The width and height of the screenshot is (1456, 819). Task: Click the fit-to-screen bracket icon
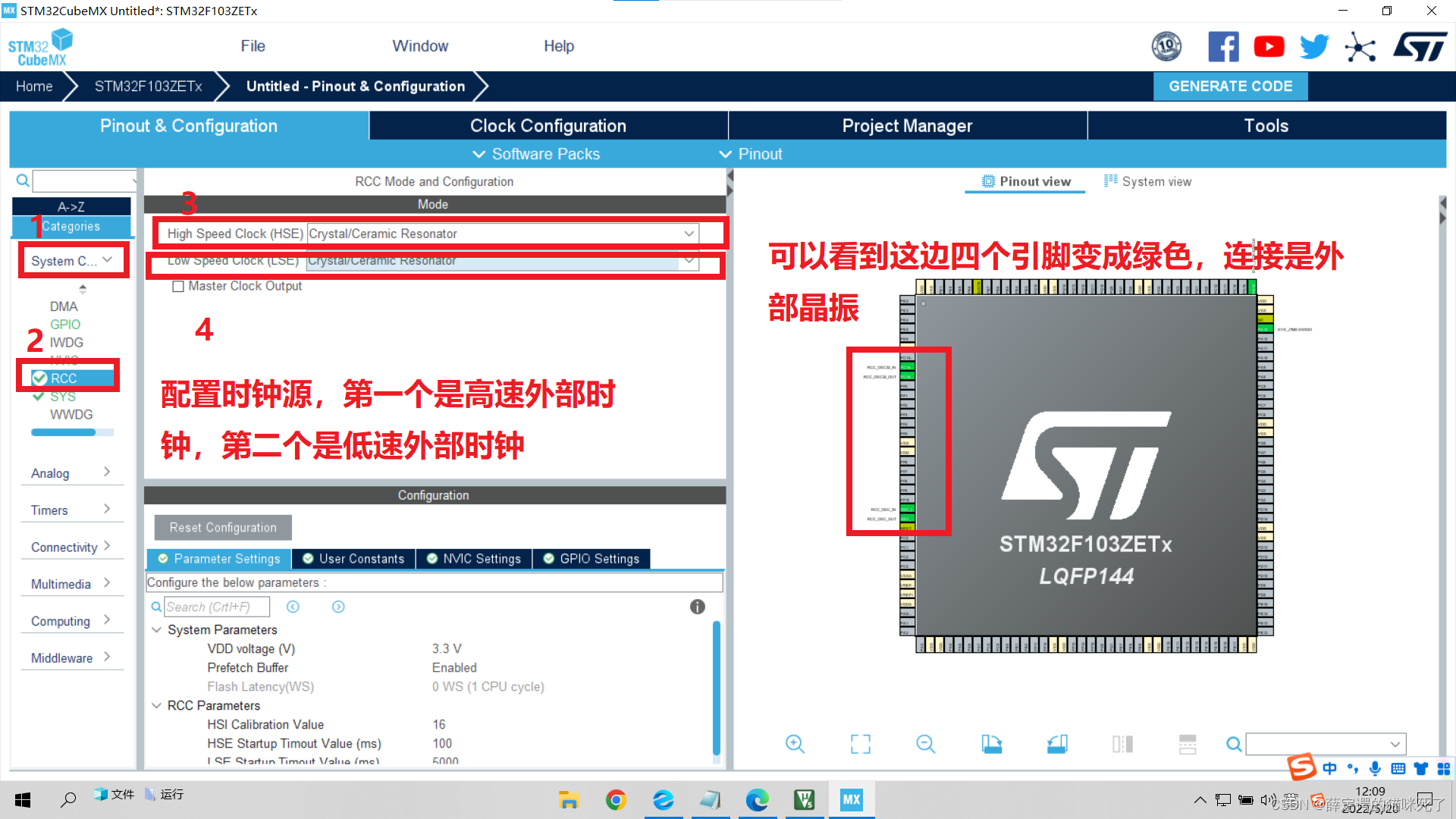coord(860,744)
